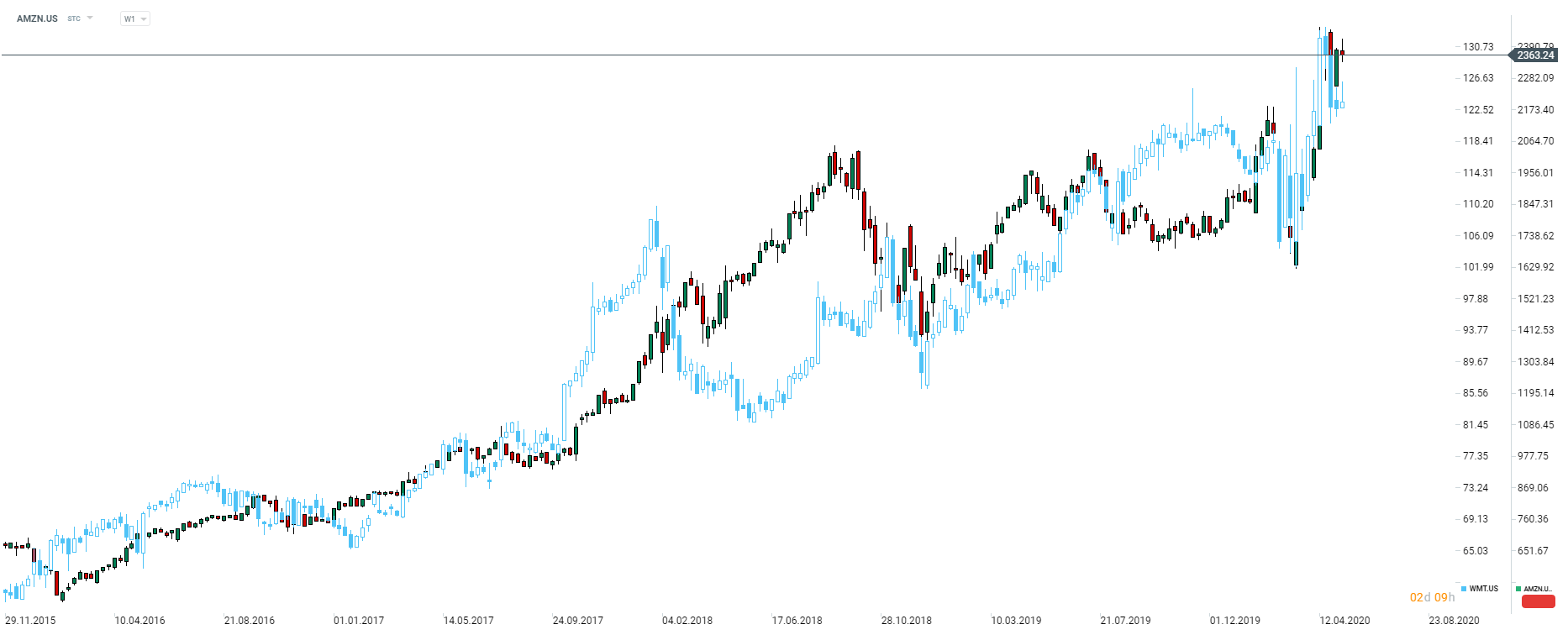Click the 29.11.2015 date on time axis

30,621
